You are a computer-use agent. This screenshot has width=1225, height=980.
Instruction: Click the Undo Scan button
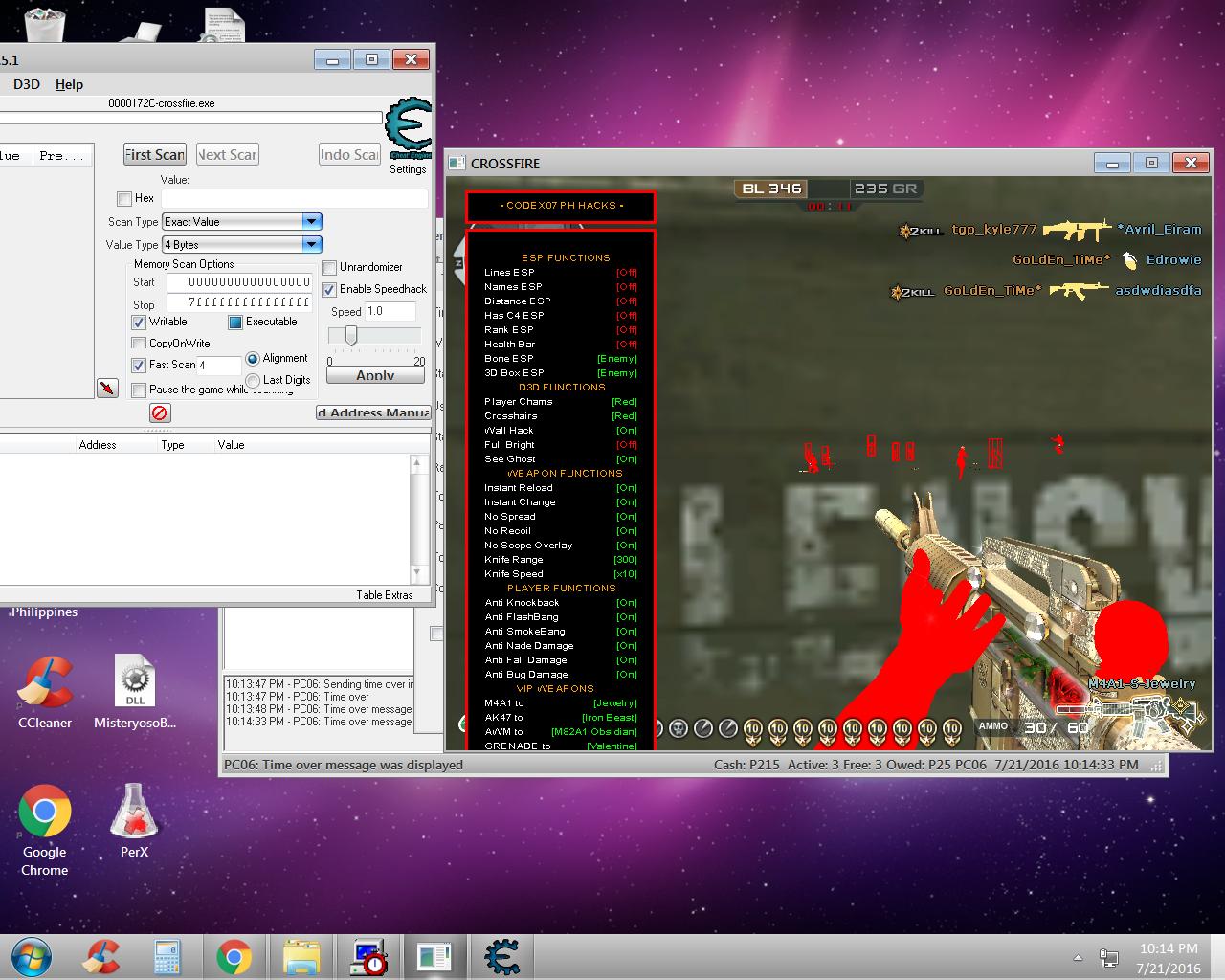pos(349,154)
